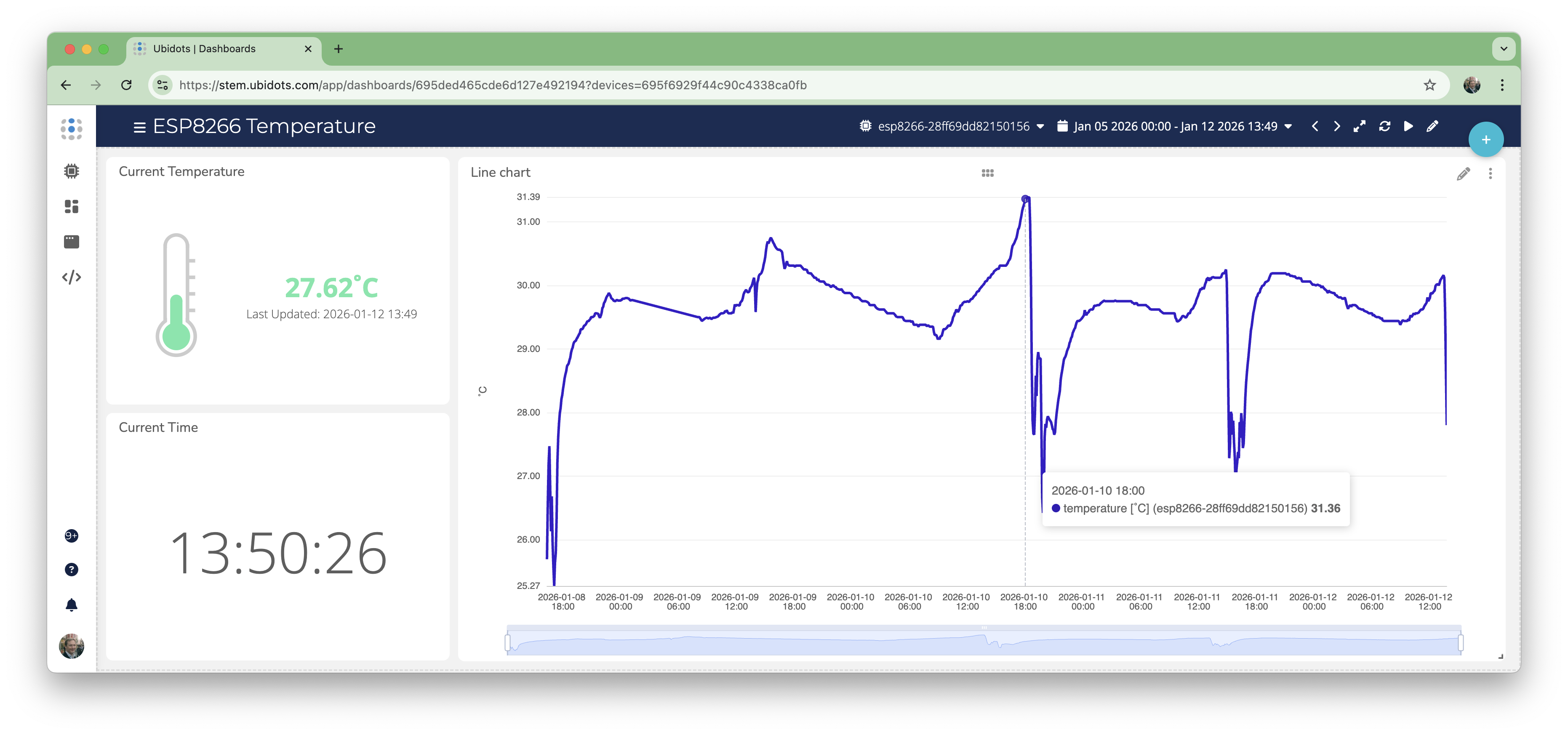Image resolution: width=1568 pixels, height=735 pixels.
Task: Open notifications via the bell icon
Action: (x=72, y=604)
